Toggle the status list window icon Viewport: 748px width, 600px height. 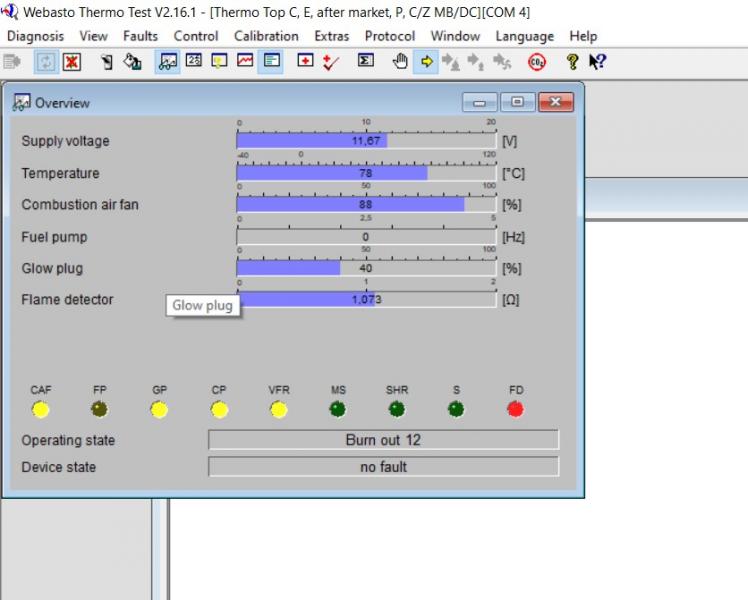(x=271, y=62)
